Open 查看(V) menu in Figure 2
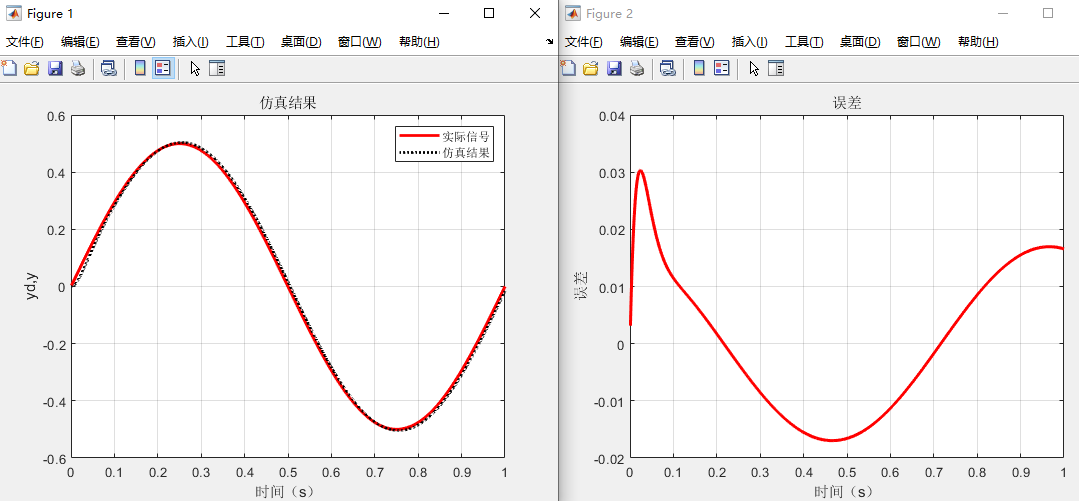The width and height of the screenshot is (1079, 501). (x=694, y=42)
